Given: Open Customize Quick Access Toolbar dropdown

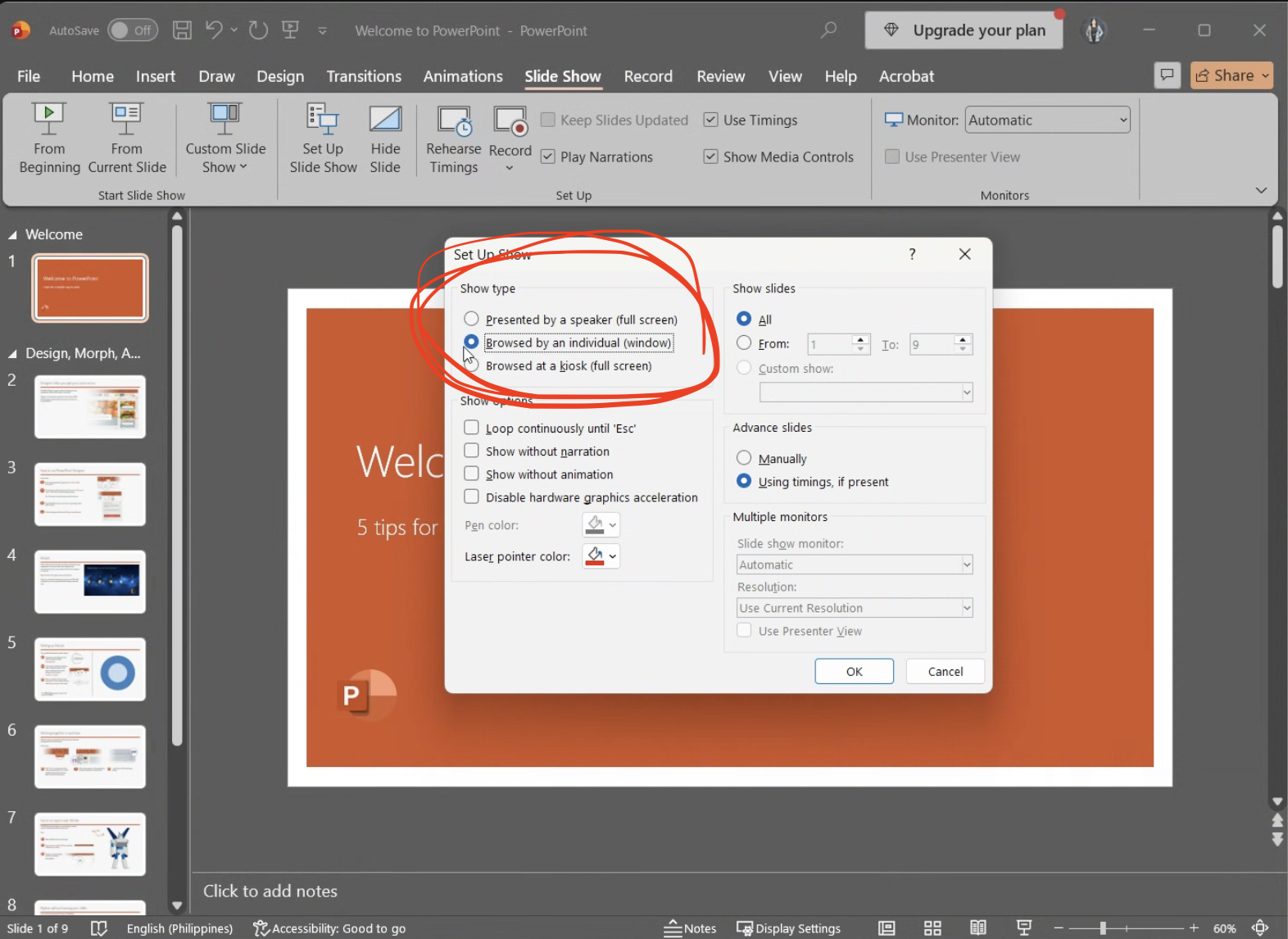Looking at the screenshot, I should tap(323, 31).
